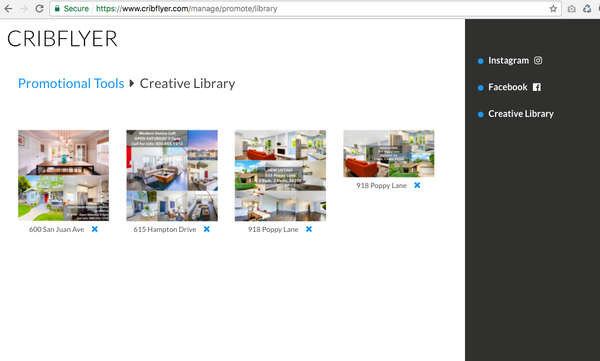600x361 pixels.
Task: Delete the small 918 Poppy Lane banner
Action: click(417, 185)
